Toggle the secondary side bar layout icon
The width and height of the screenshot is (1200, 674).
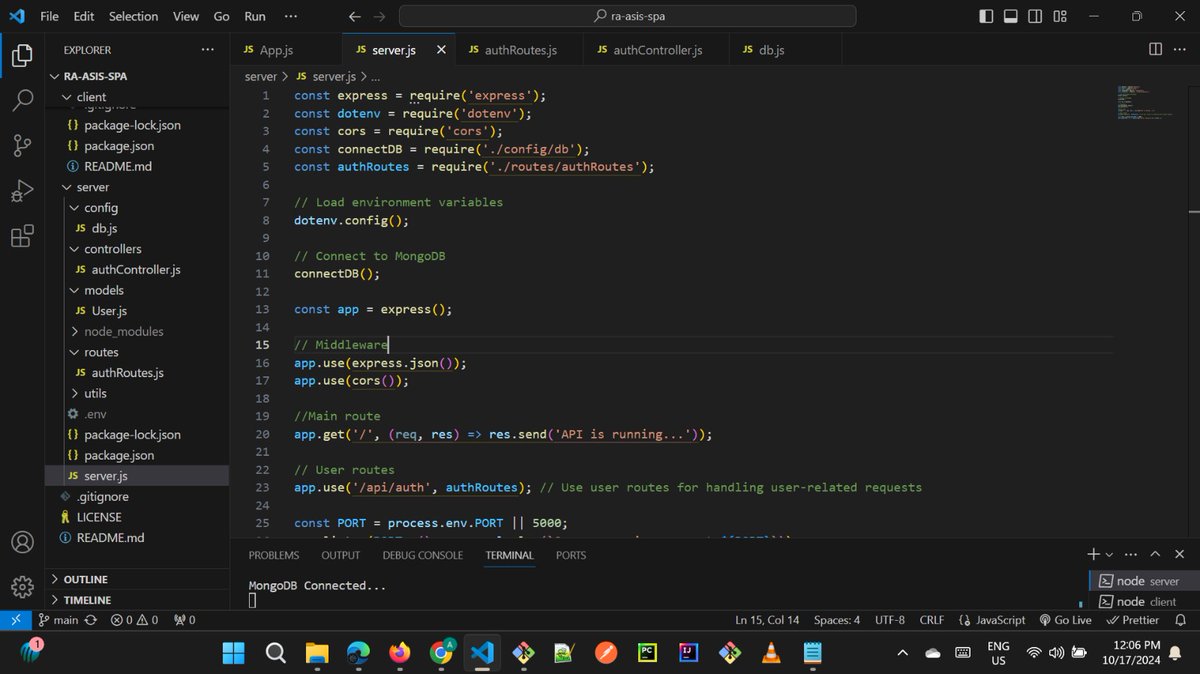(x=1036, y=16)
